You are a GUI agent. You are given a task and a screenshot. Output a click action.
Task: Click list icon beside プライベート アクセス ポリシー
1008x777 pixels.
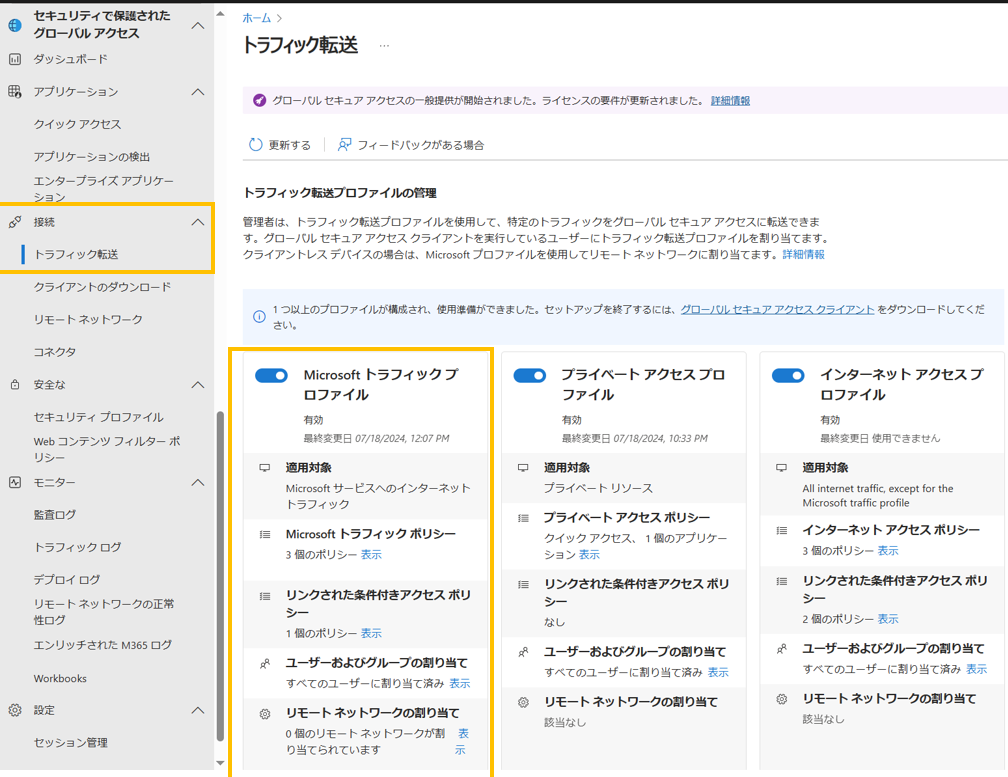(523, 518)
